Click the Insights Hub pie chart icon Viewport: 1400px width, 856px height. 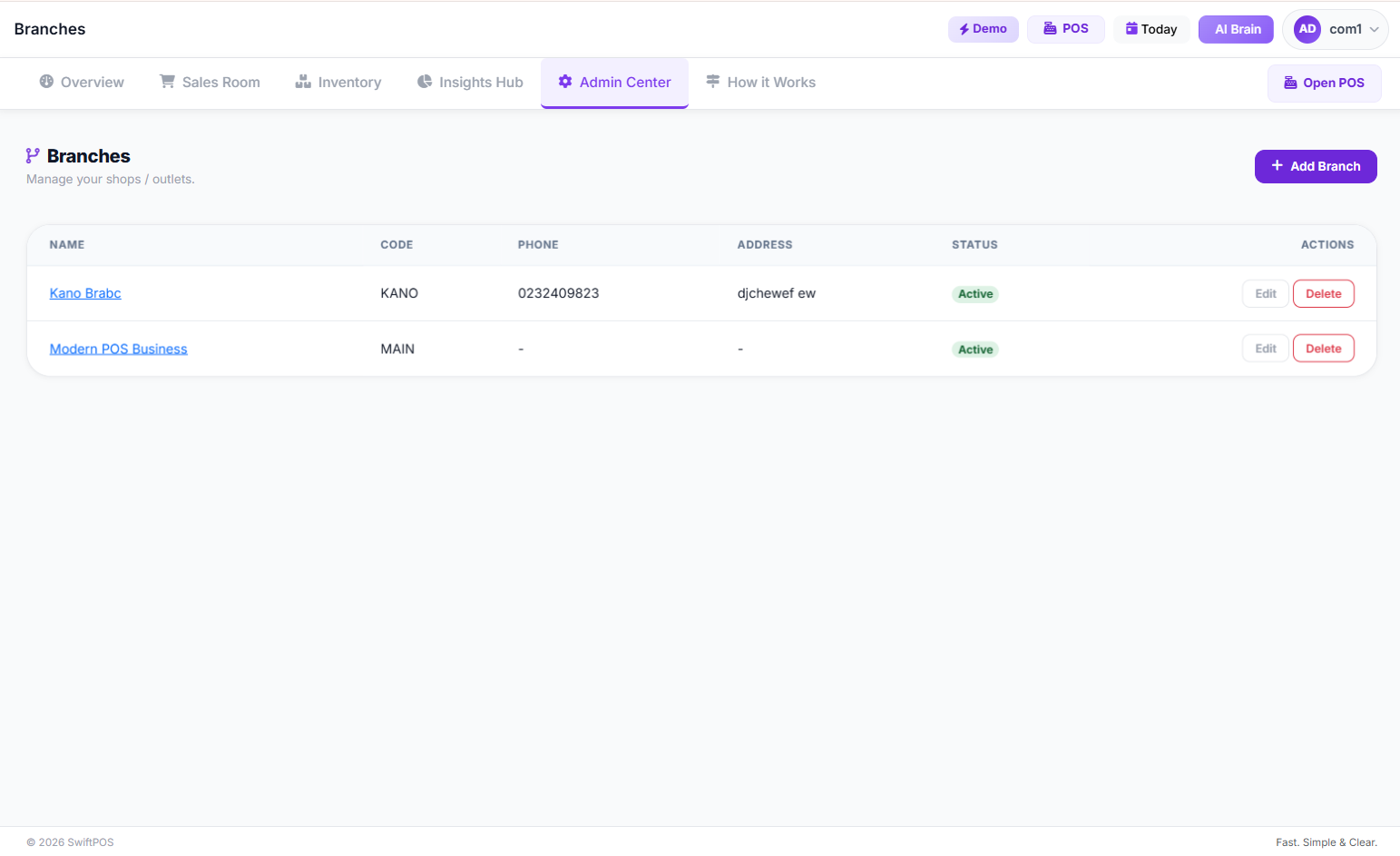pos(425,82)
